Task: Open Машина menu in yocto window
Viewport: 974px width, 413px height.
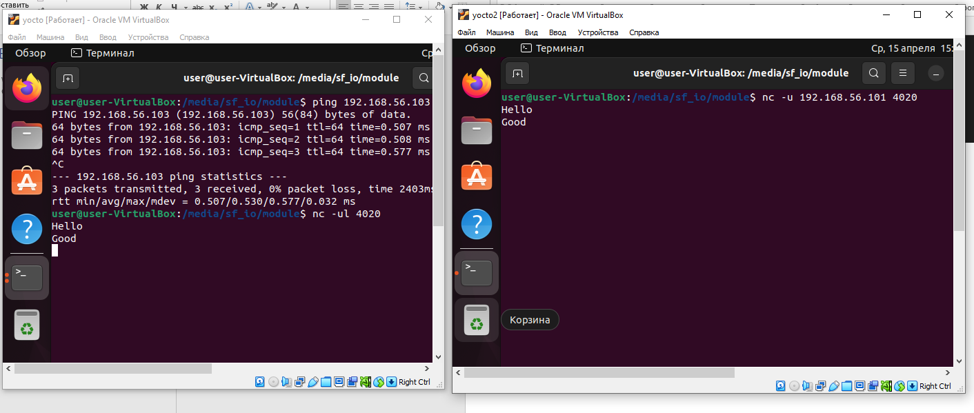Action: (50, 37)
